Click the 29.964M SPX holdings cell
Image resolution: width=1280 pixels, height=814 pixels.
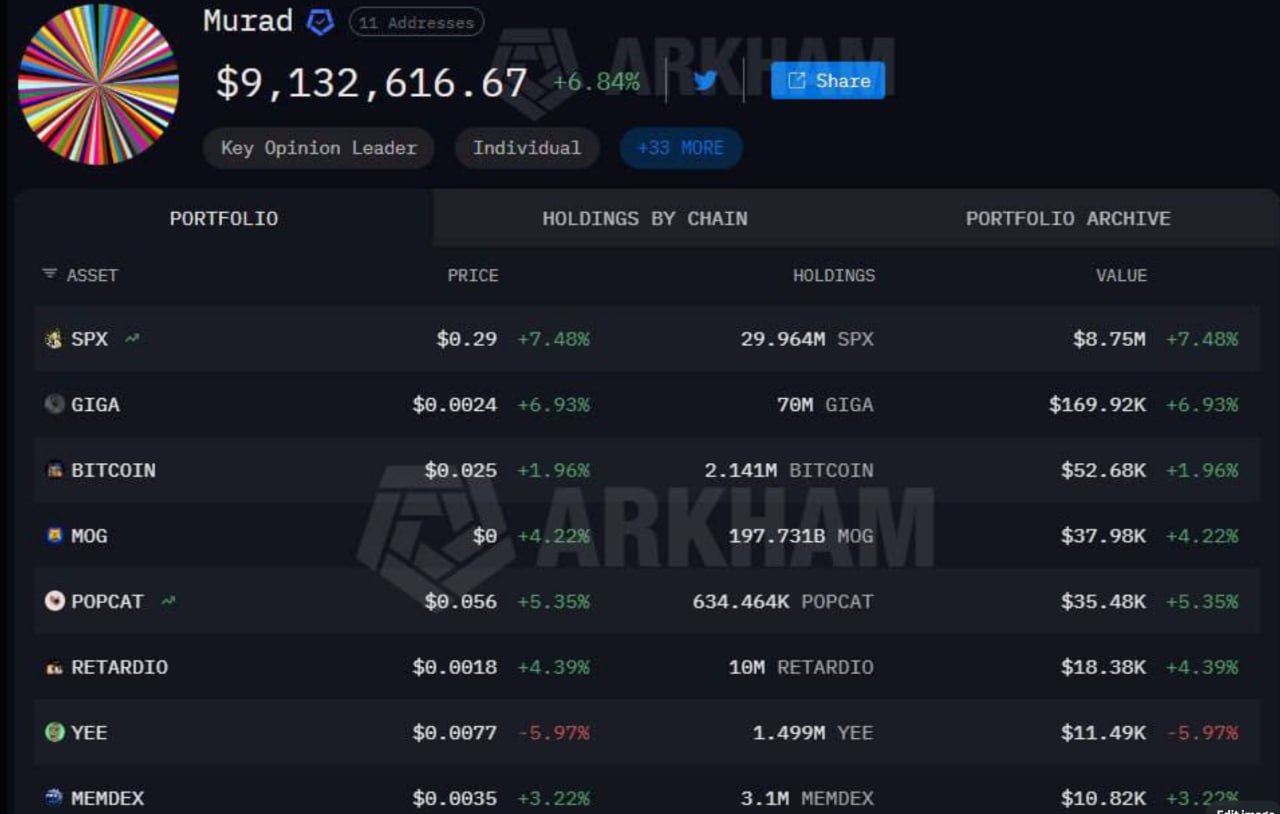tap(807, 339)
